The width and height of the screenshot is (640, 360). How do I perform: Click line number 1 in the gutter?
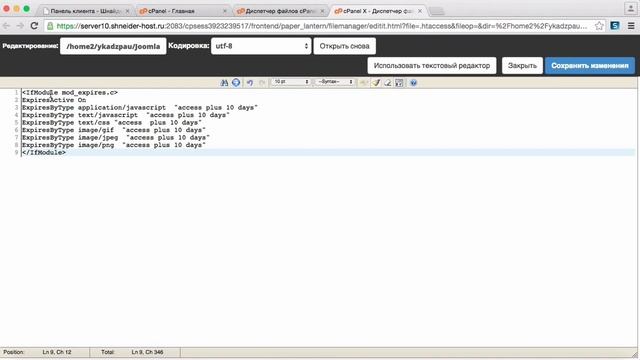coord(16,93)
